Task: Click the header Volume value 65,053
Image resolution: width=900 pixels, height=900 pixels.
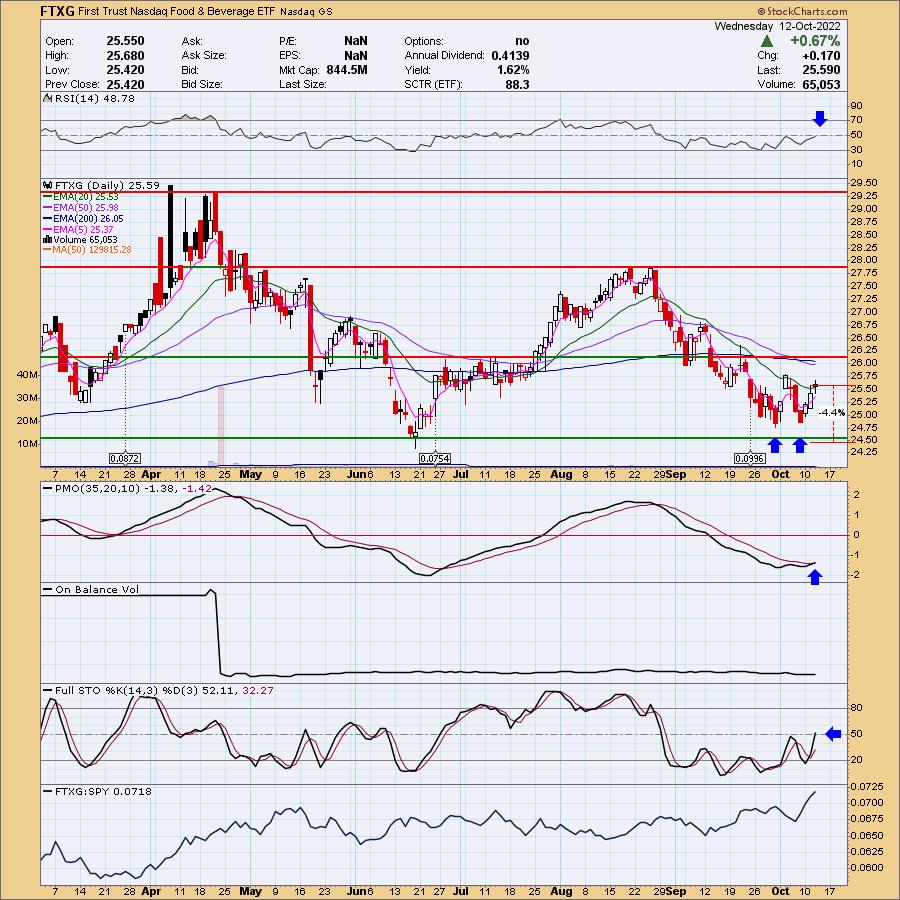Action: pos(821,84)
